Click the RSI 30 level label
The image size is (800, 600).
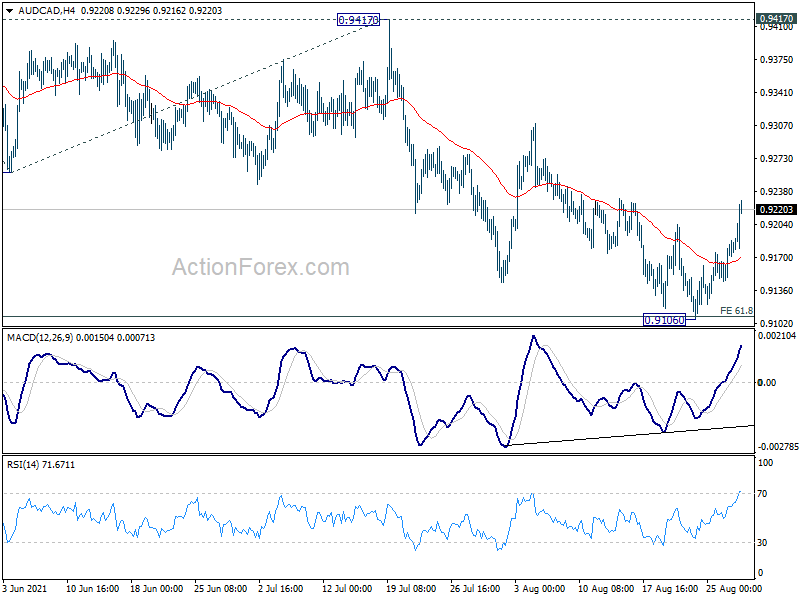pos(762,543)
